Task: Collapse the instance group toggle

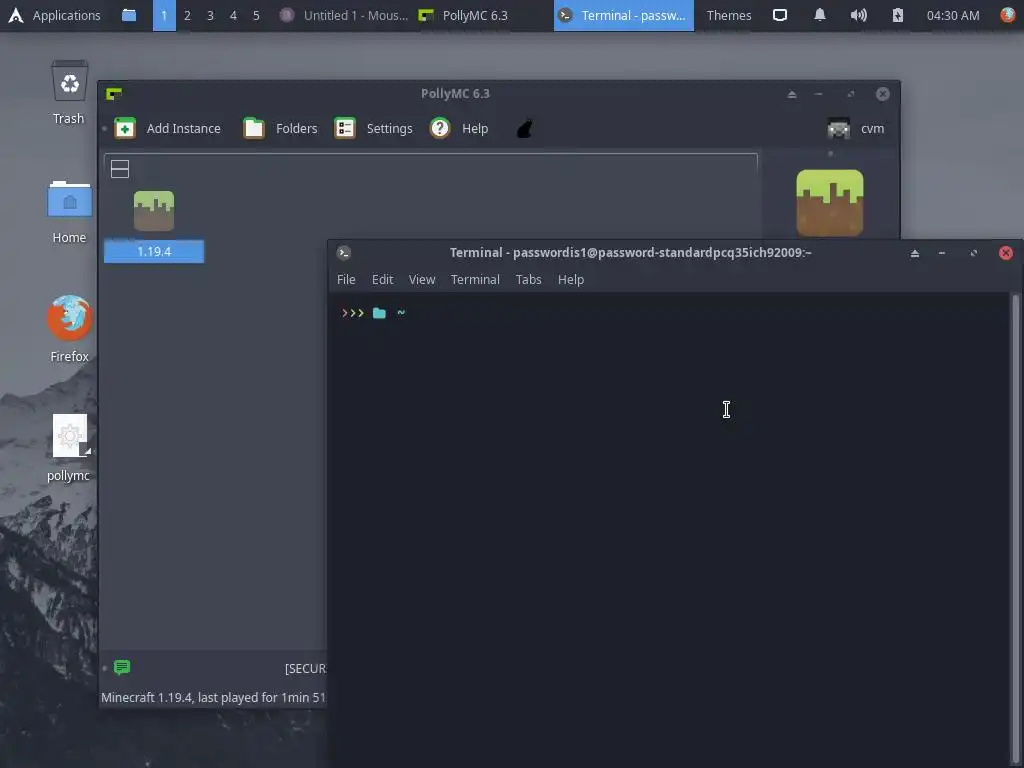Action: [x=120, y=169]
